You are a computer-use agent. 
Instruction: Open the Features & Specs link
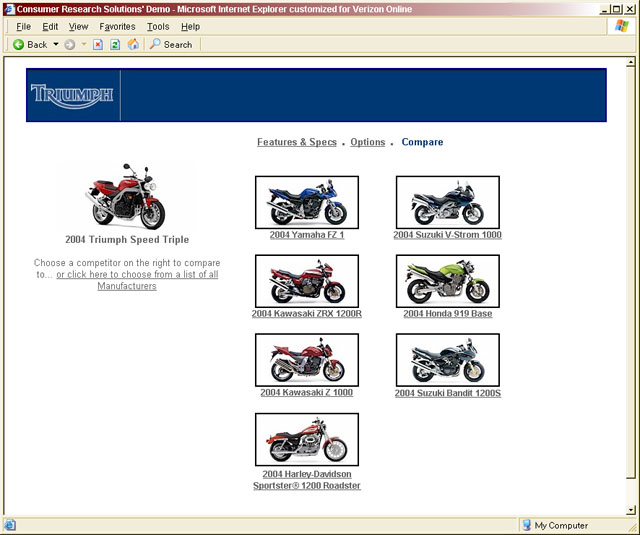click(297, 142)
